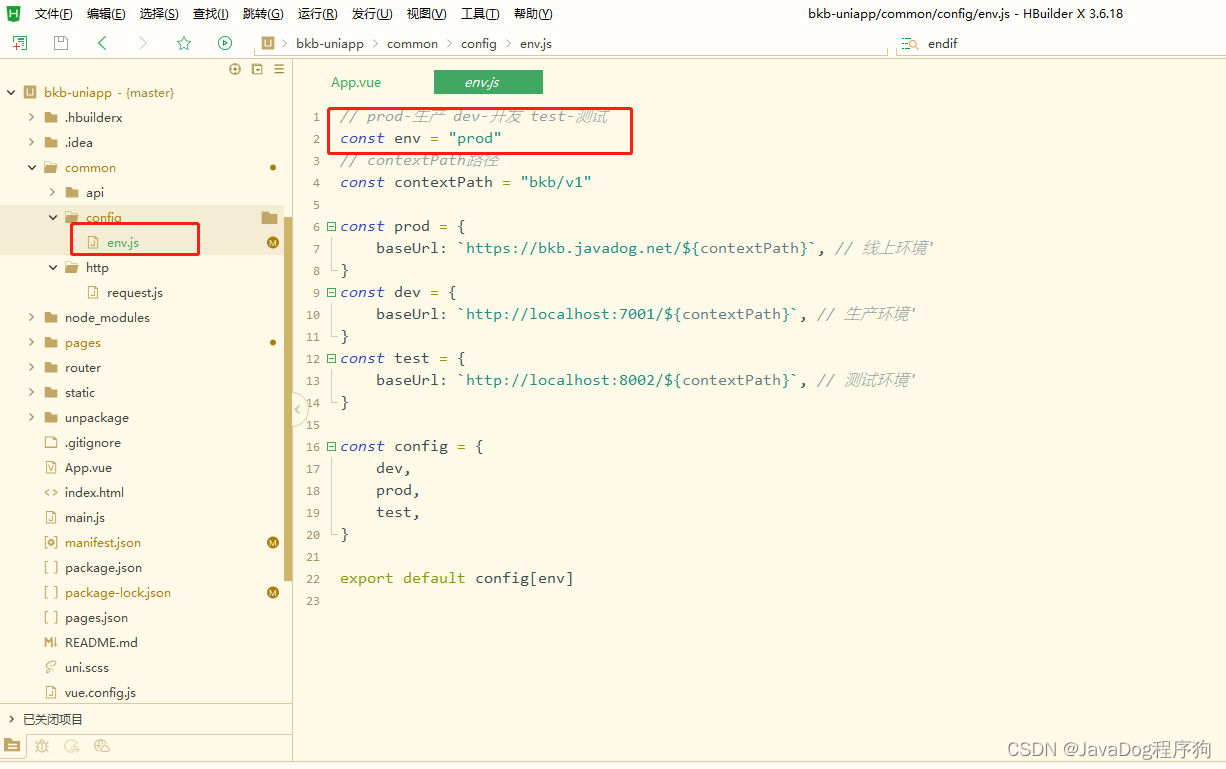The height and width of the screenshot is (769, 1226).
Task: Open the 查找(I) menu
Action: (x=211, y=14)
